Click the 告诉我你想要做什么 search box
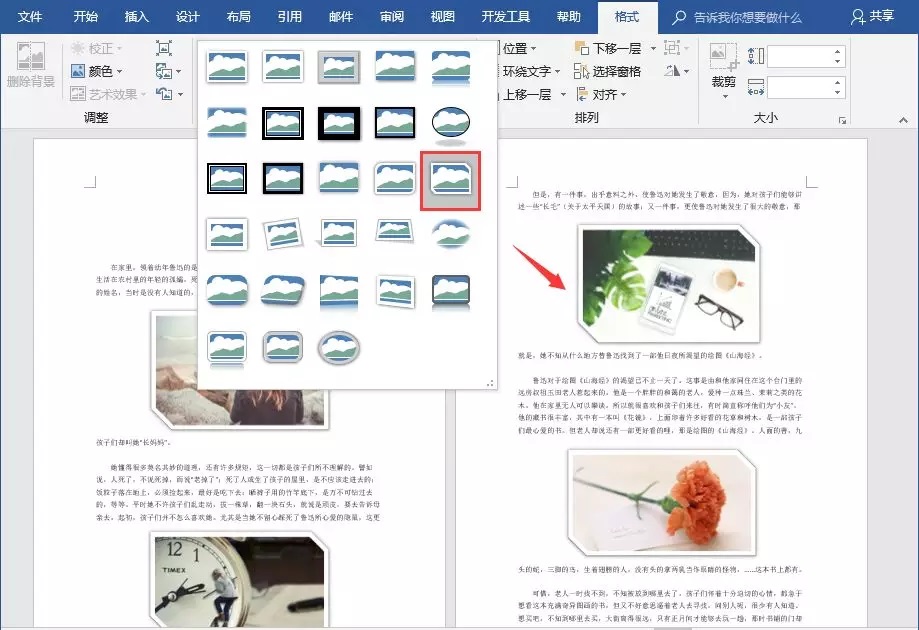This screenshot has width=919, height=630. [x=737, y=18]
